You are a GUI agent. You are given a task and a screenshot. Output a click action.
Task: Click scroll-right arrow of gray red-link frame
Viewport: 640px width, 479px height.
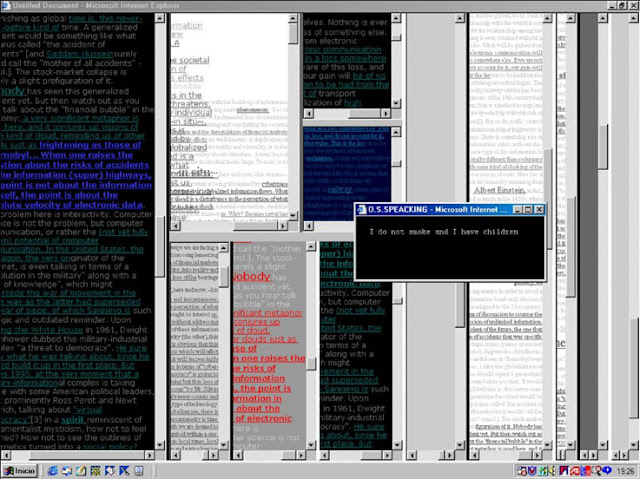click(x=301, y=455)
